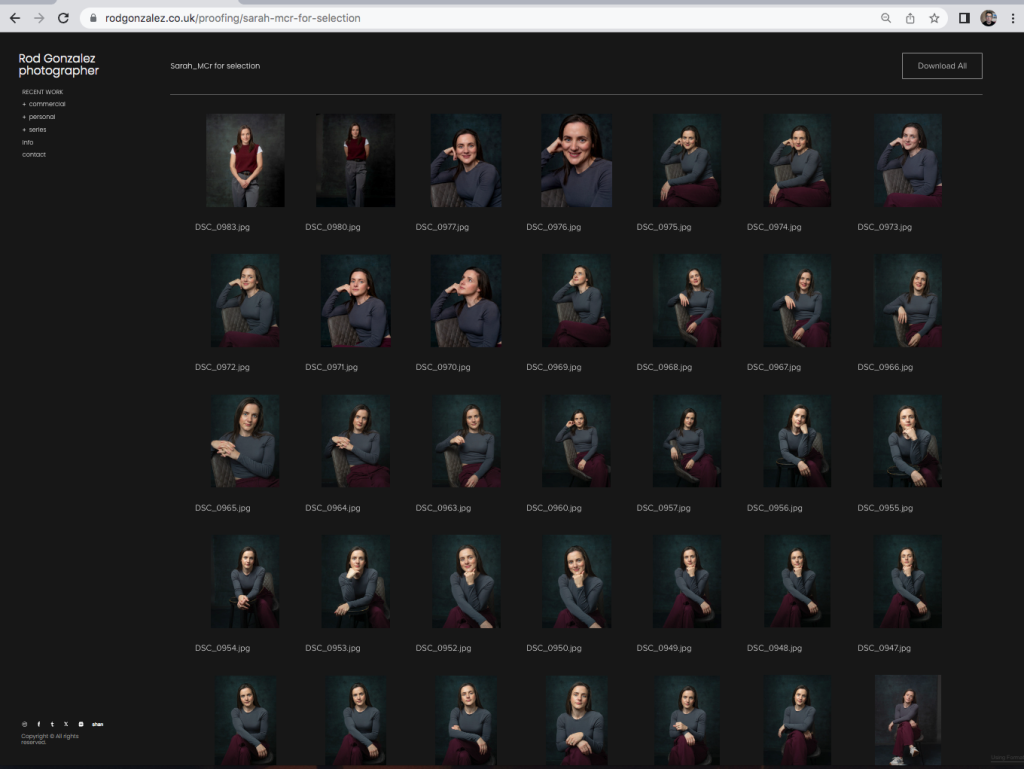Open the X (Twitter) social icon

point(66,724)
